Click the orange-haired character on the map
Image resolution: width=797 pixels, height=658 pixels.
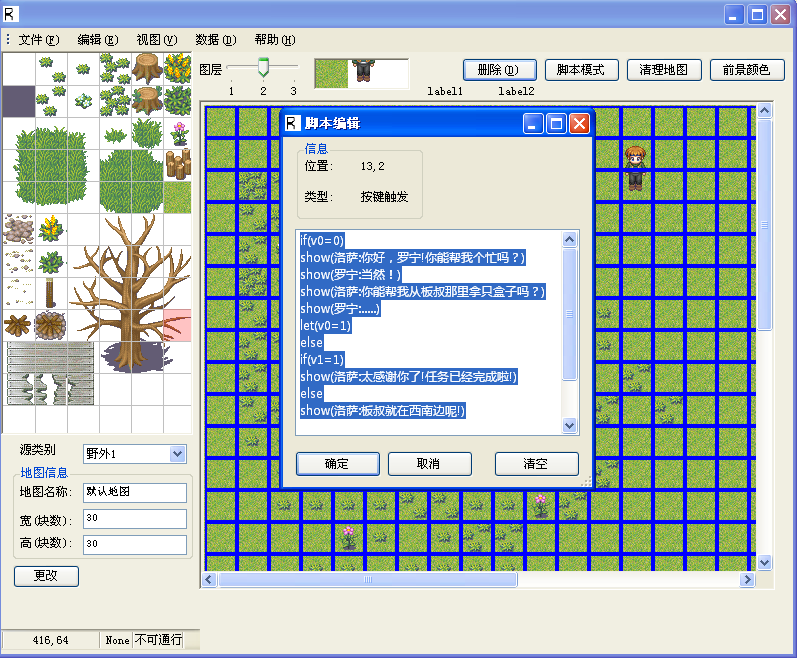(635, 168)
